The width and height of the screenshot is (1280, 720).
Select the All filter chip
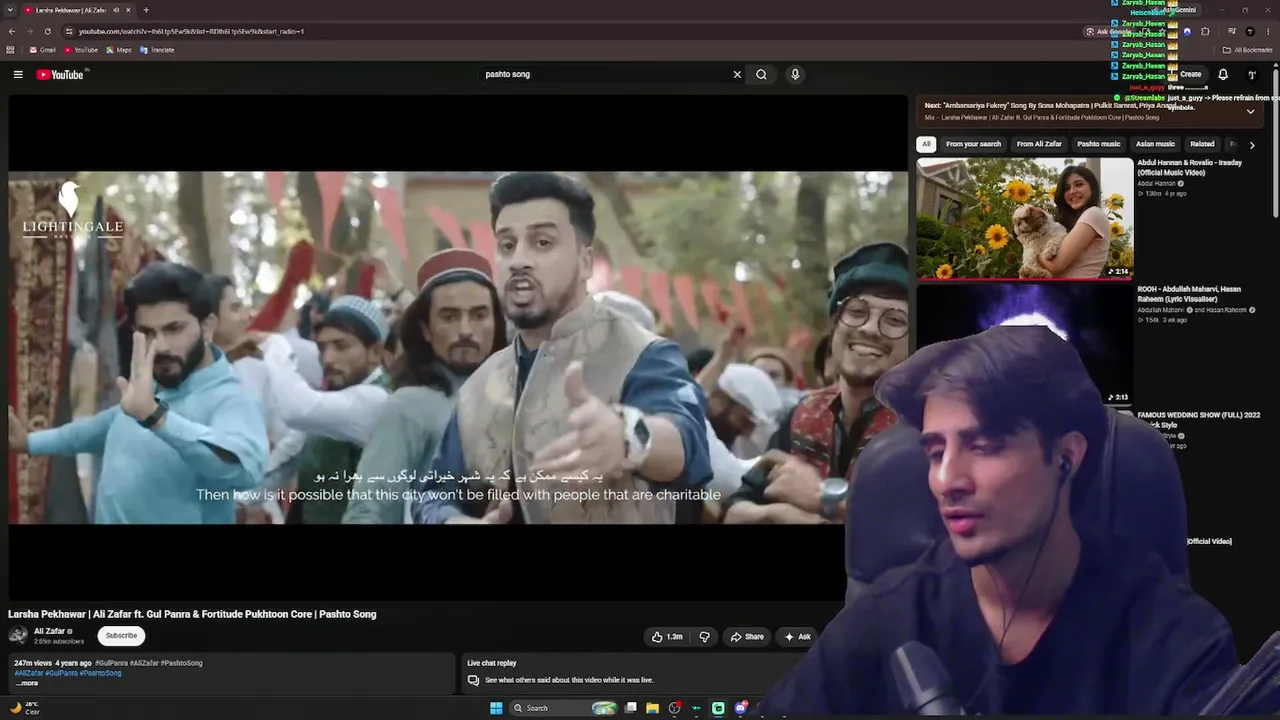coord(927,144)
